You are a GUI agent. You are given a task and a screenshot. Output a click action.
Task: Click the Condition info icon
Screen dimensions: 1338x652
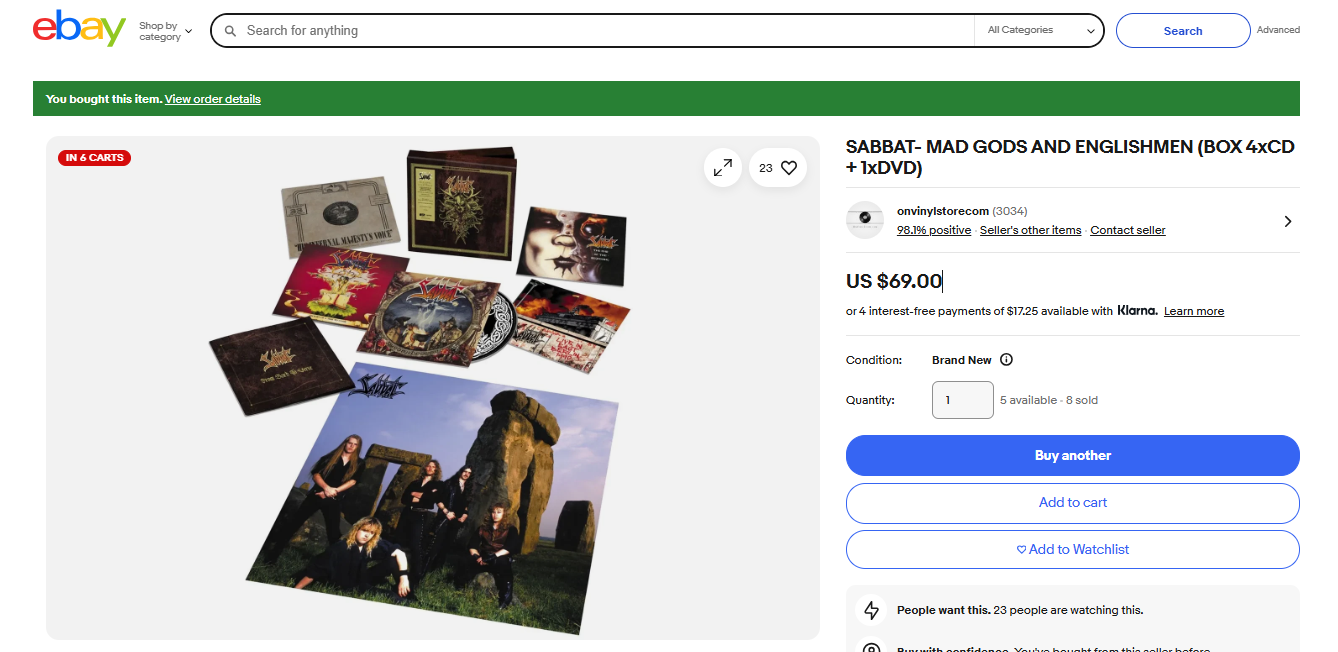click(x=1006, y=360)
